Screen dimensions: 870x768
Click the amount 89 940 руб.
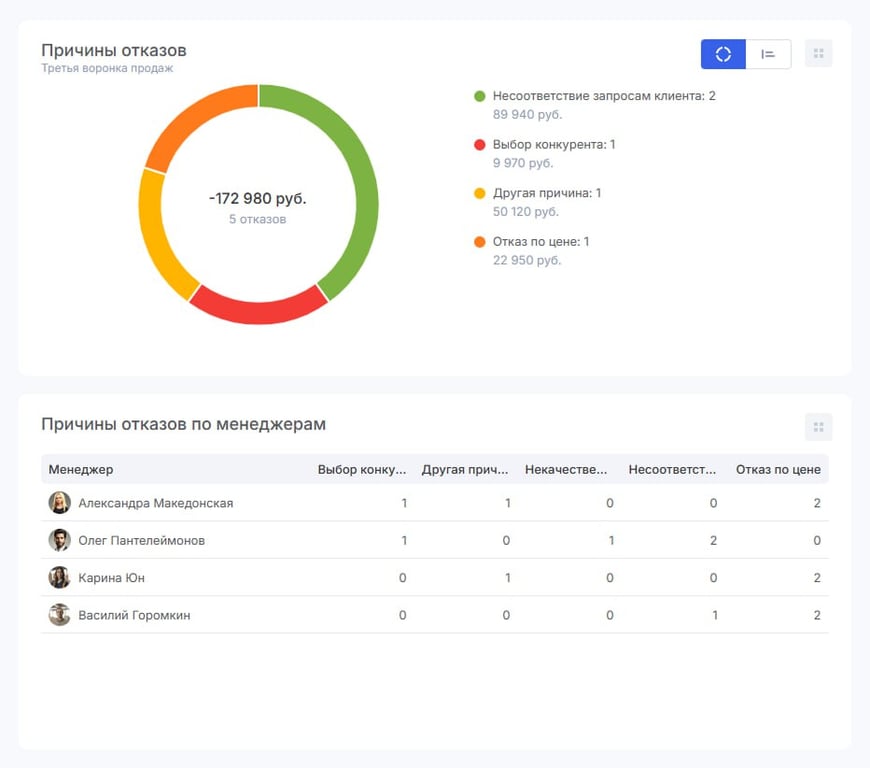[528, 114]
